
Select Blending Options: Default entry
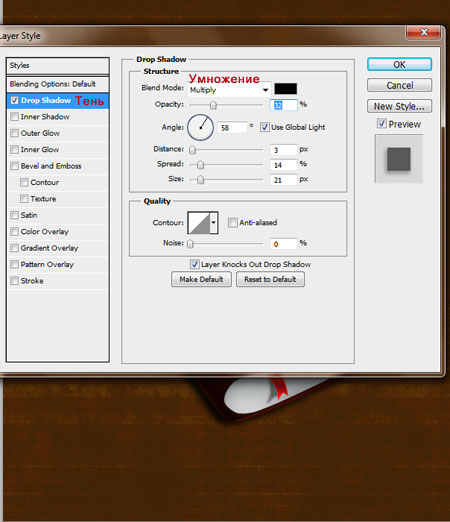tap(58, 84)
